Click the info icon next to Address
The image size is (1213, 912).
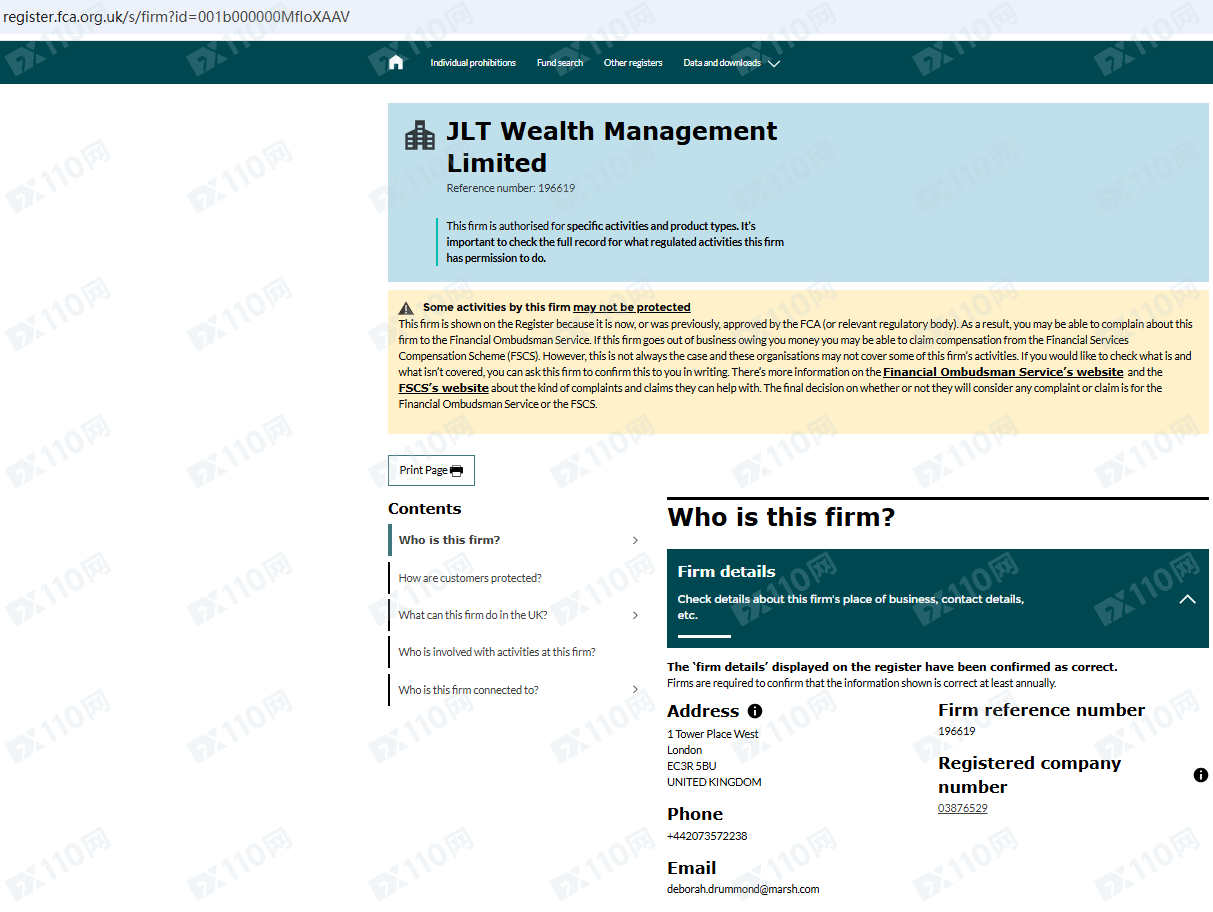(x=755, y=711)
